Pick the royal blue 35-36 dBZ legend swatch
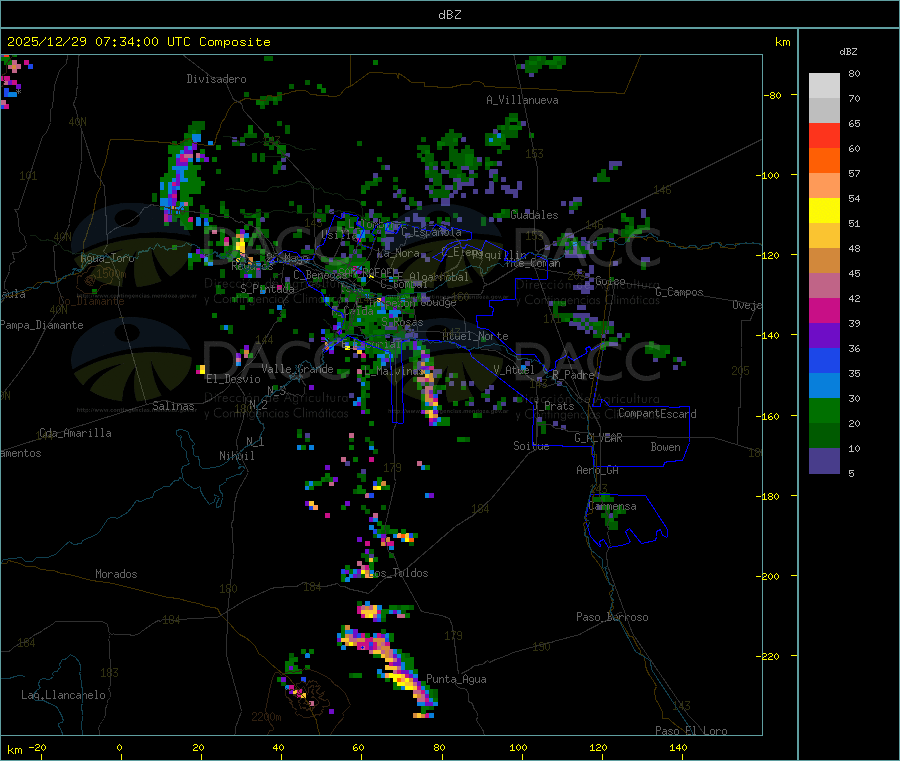The image size is (900, 761). click(824, 360)
